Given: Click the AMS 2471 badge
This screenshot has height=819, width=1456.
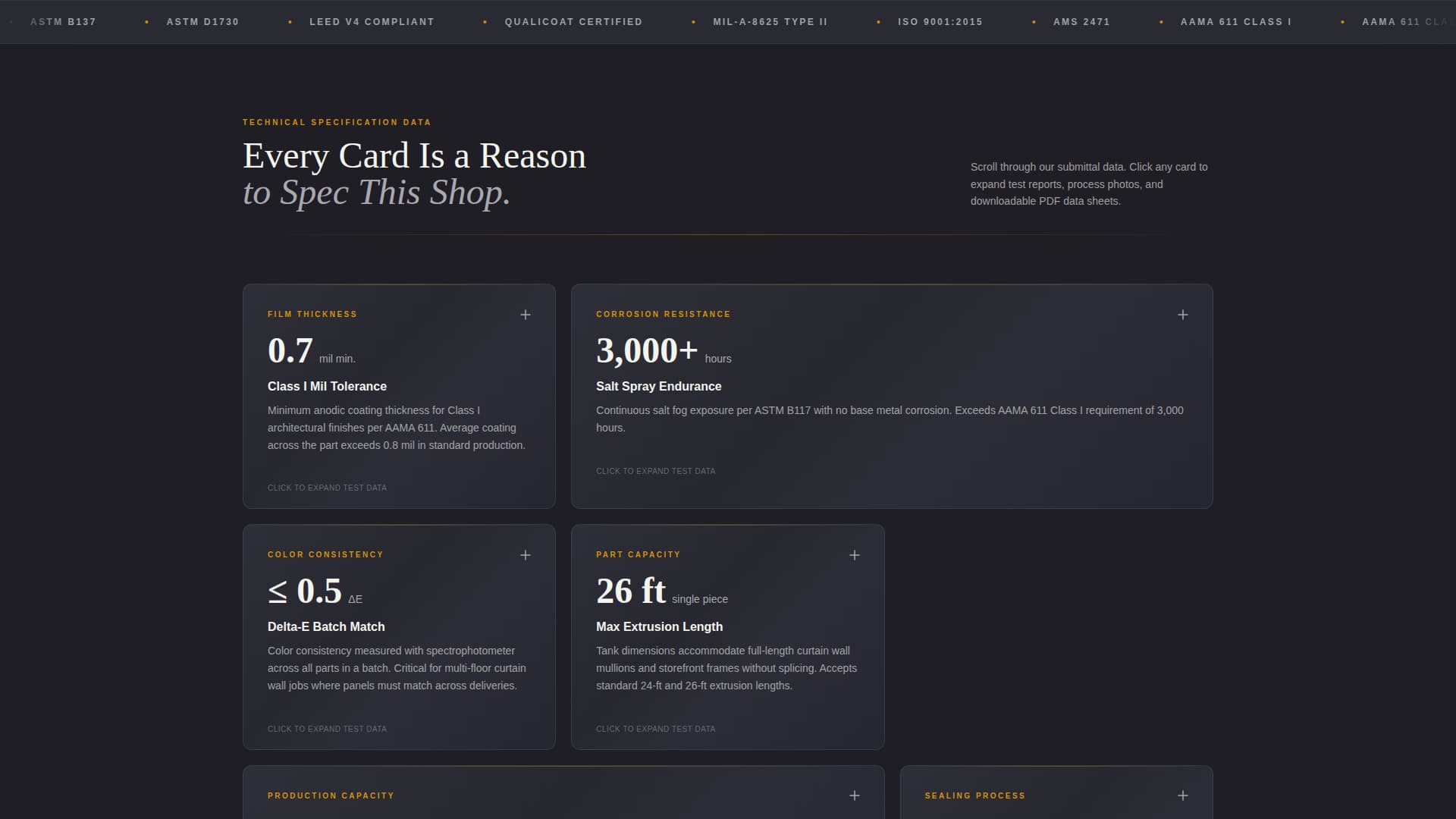Looking at the screenshot, I should [1081, 22].
